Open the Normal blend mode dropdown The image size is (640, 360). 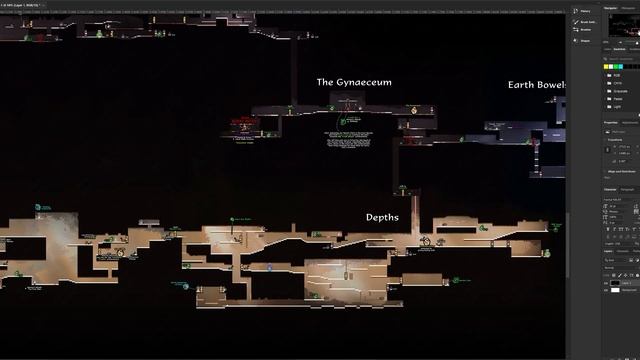point(618,268)
